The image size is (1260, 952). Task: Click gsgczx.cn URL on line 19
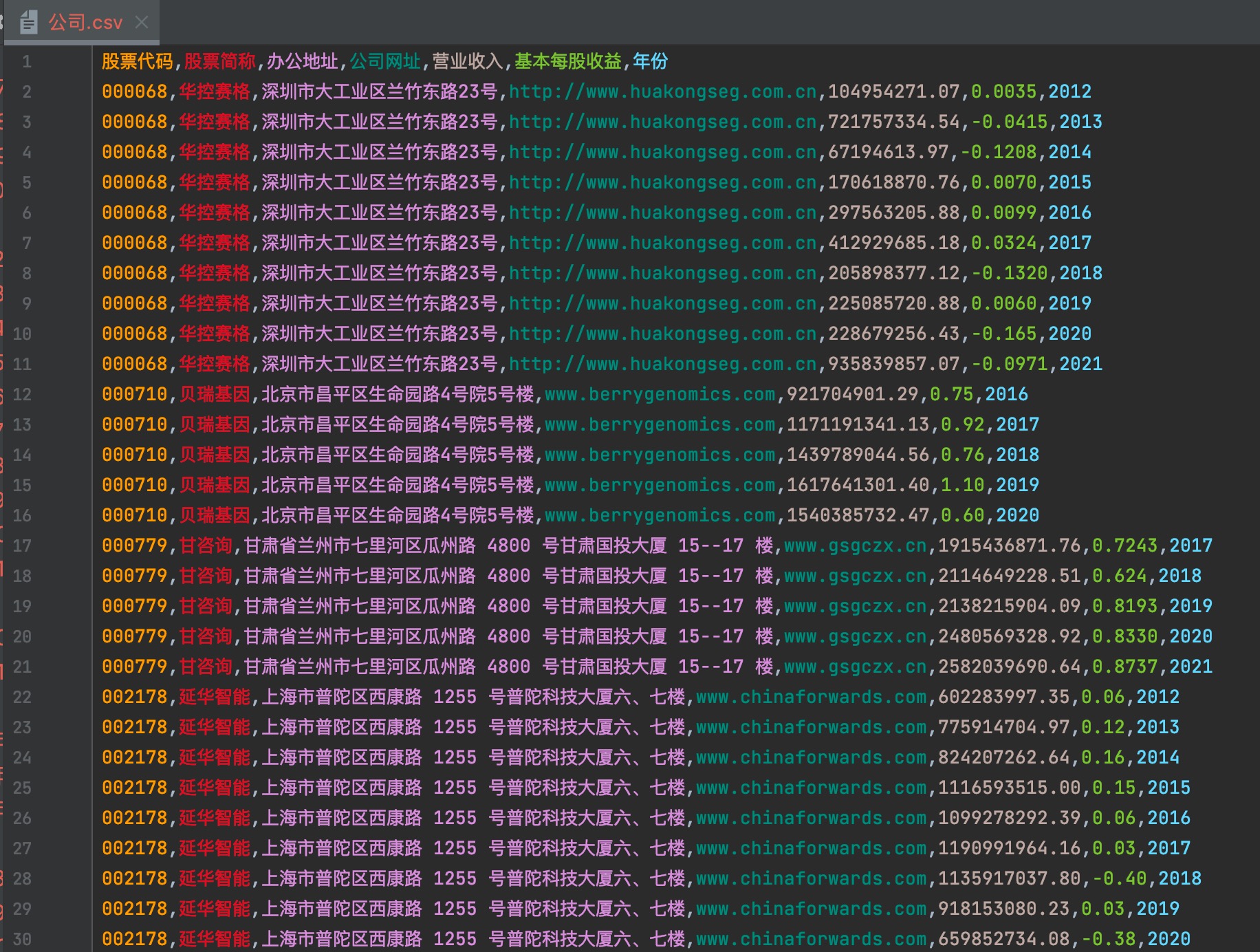point(856,606)
